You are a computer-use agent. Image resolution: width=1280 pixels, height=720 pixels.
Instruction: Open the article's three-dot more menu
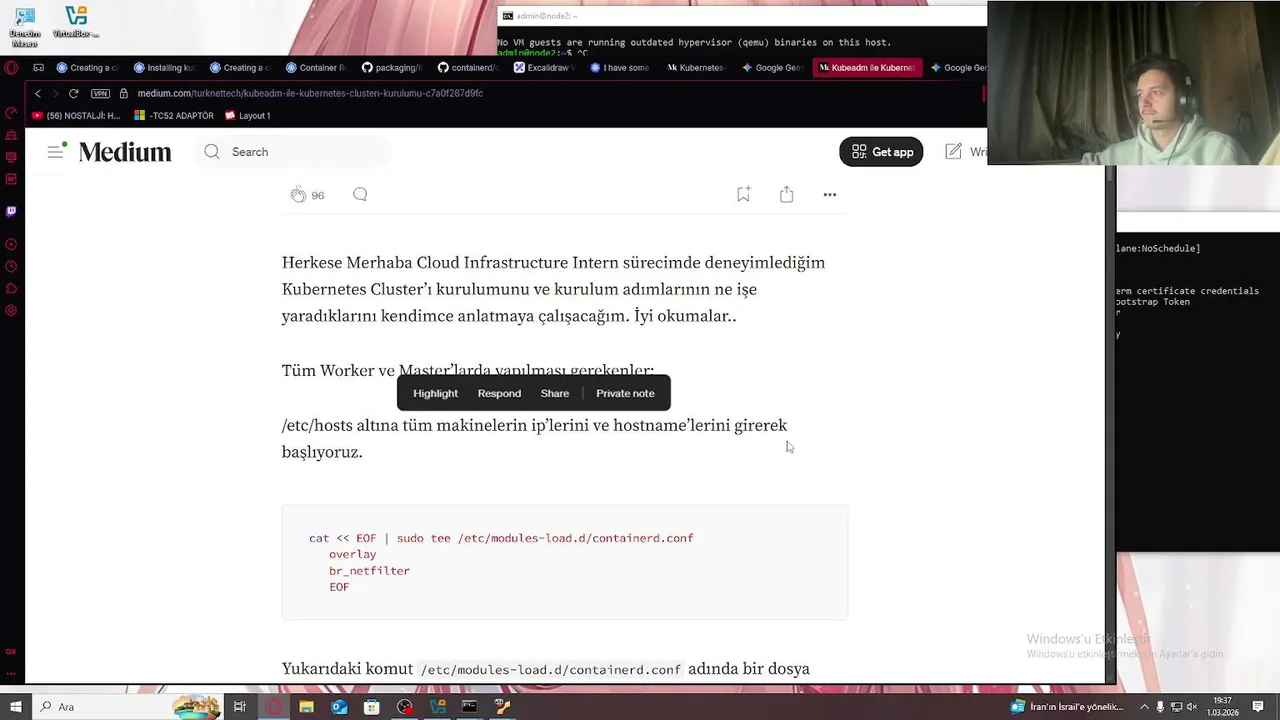point(830,195)
